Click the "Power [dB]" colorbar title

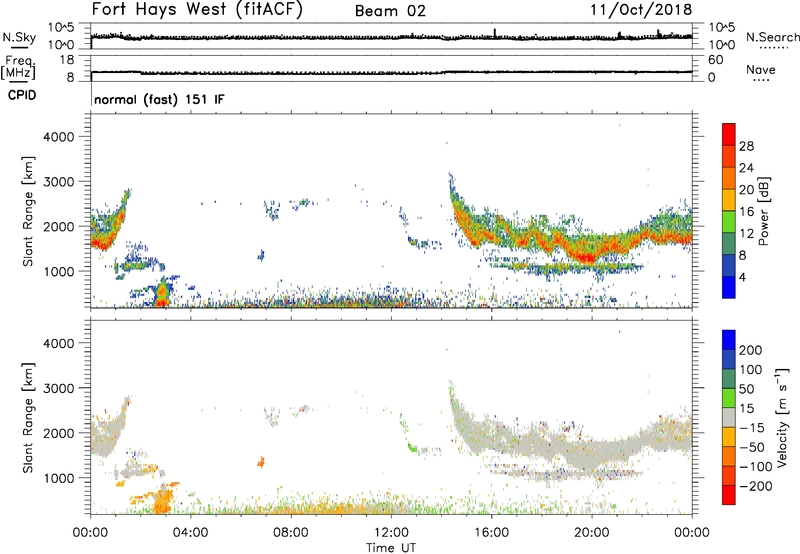tap(763, 211)
